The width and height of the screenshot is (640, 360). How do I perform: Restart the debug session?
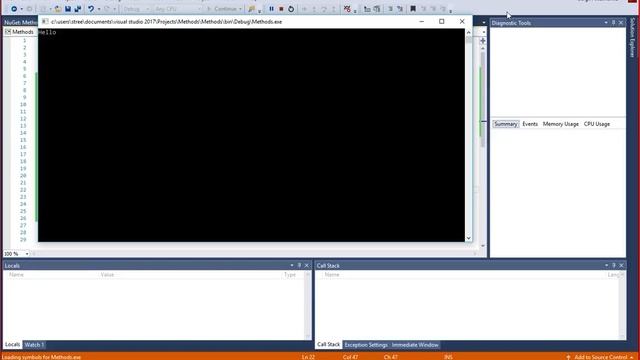(291, 9)
